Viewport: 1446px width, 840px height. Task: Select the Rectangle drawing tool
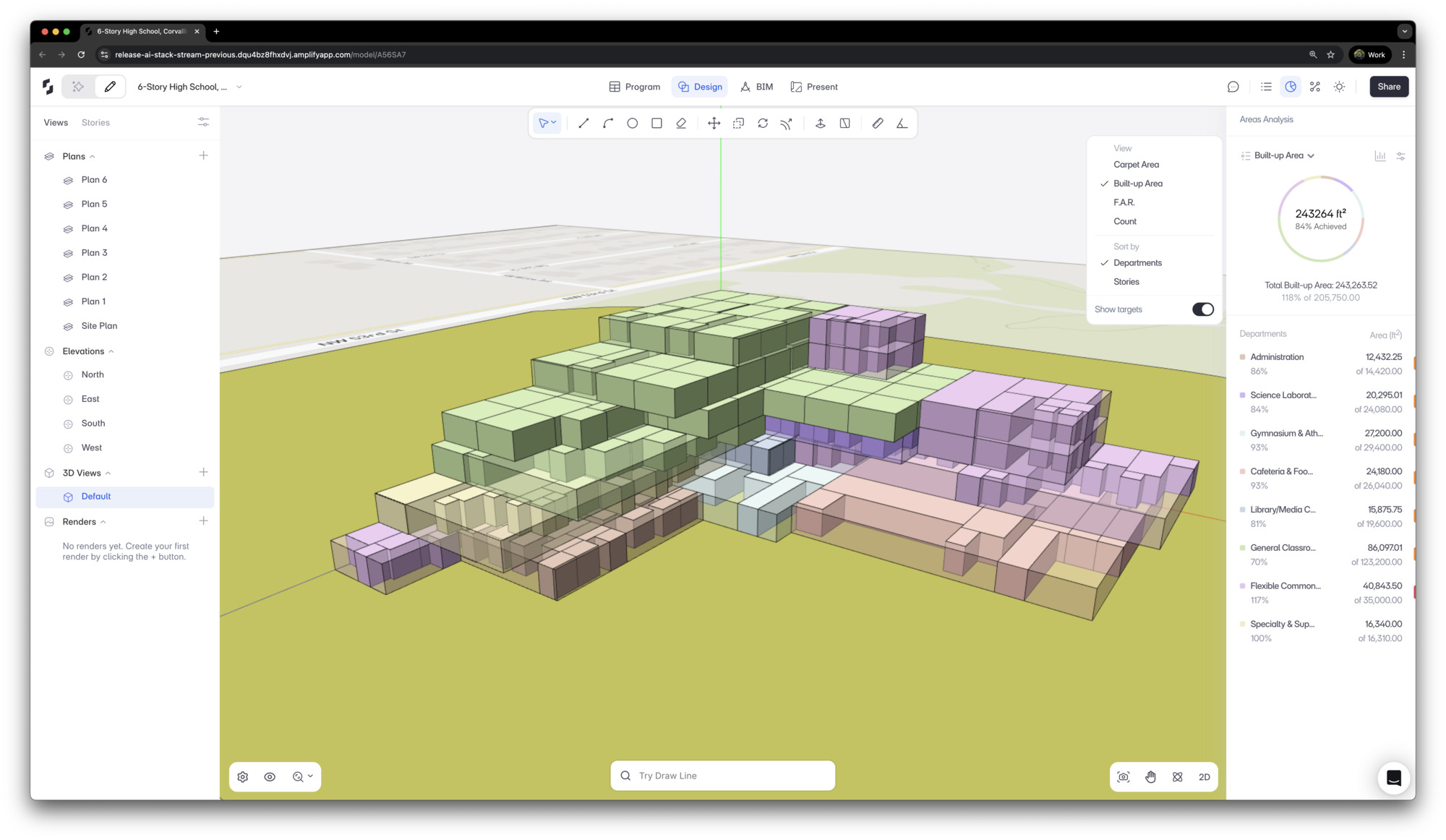click(656, 123)
